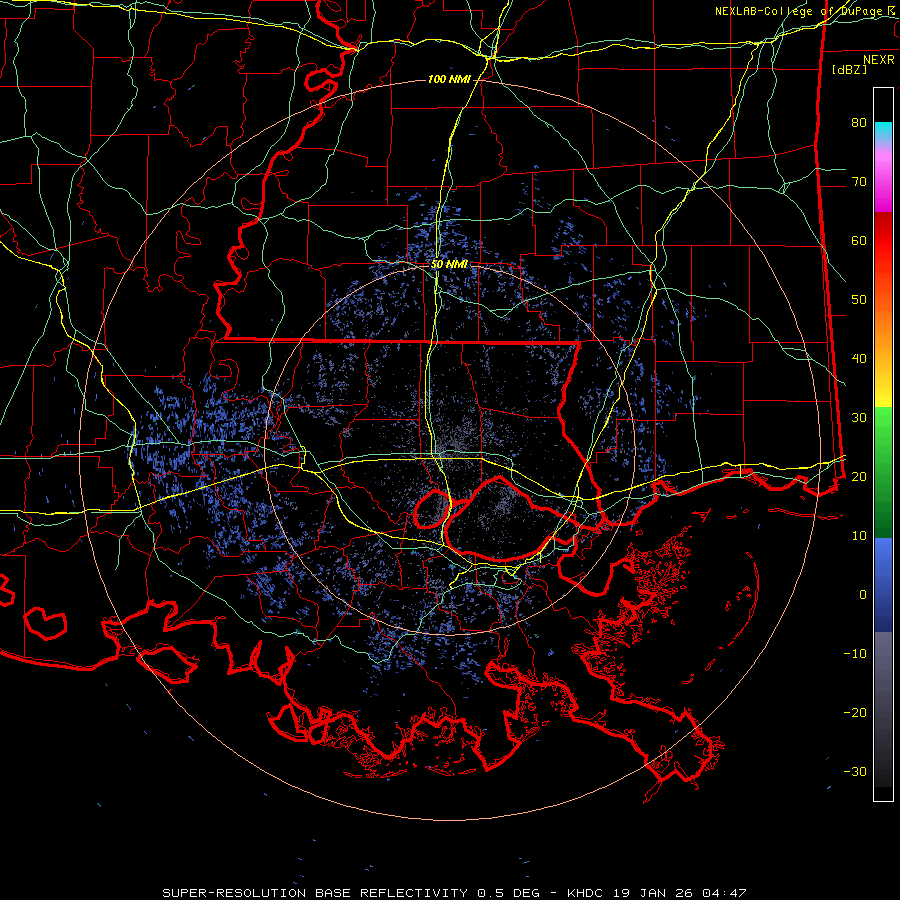
Task: Click the [dBZ] units label
Action: click(x=849, y=69)
